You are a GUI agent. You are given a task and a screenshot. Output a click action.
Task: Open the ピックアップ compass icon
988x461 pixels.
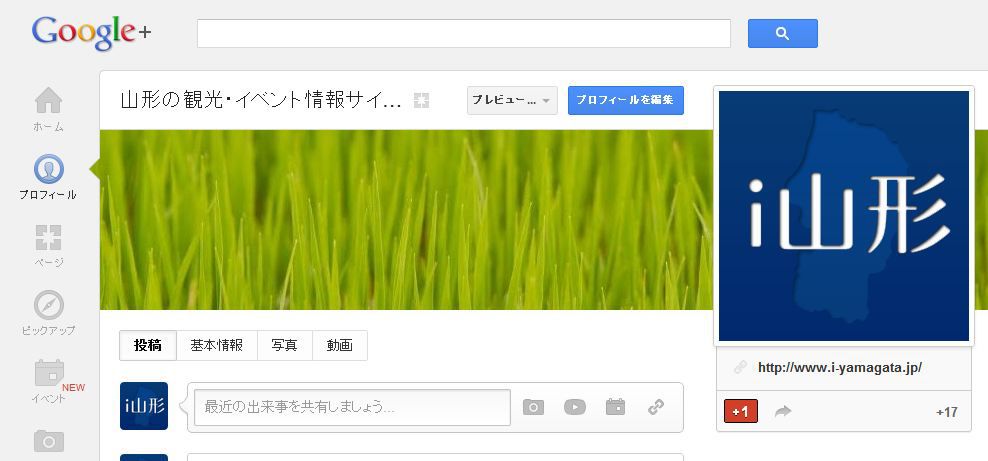click(x=49, y=305)
